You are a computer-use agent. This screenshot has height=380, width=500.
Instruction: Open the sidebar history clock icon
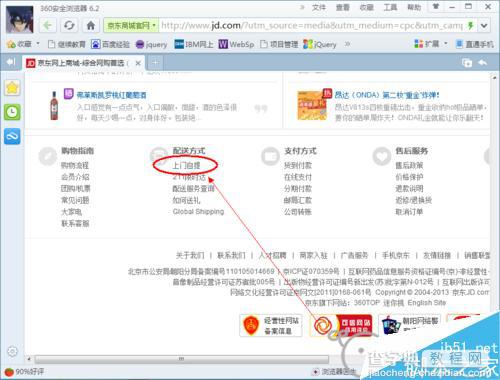(x=12, y=112)
